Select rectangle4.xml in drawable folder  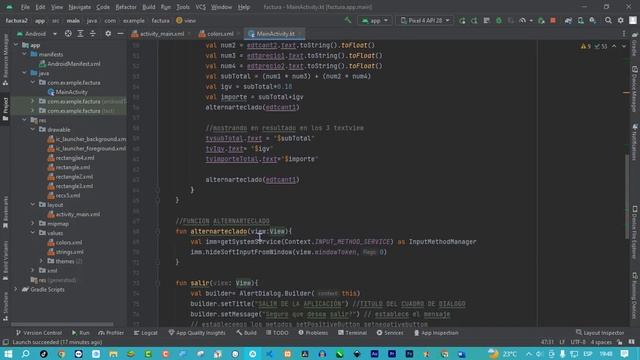75,158
